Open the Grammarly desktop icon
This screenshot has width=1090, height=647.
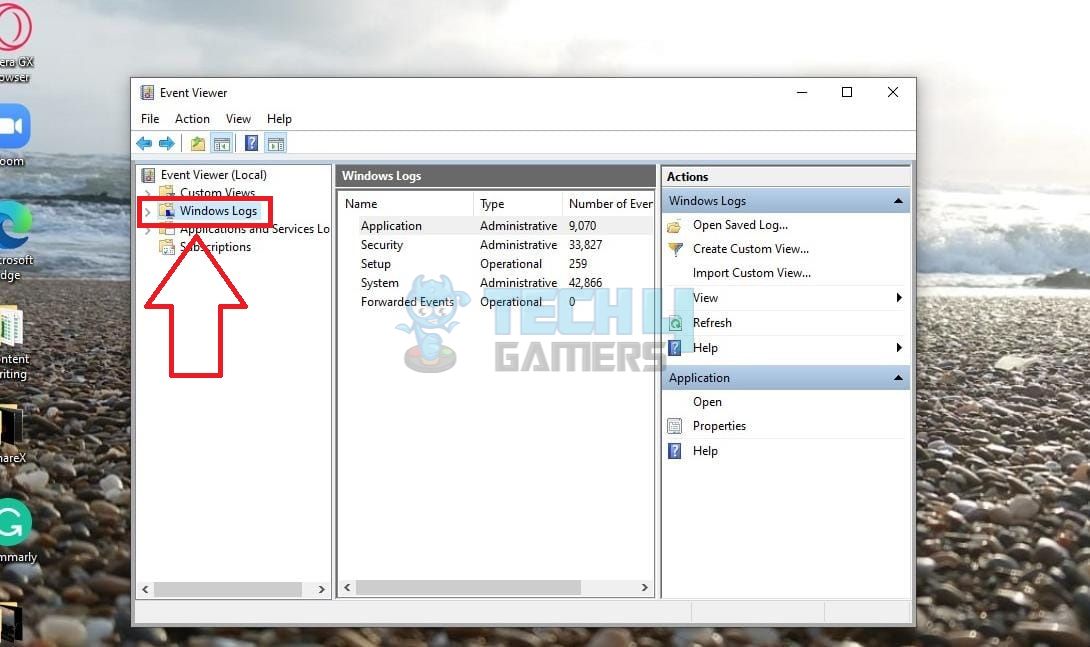(x=14, y=522)
